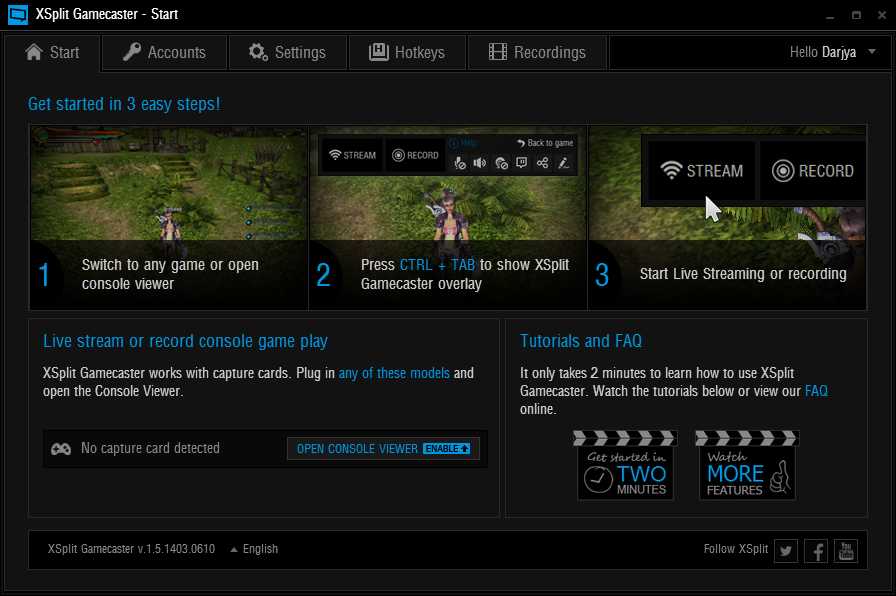Watch the 'MORE FEATURES' tutorial video
This screenshot has height=596, width=896.
(747, 466)
